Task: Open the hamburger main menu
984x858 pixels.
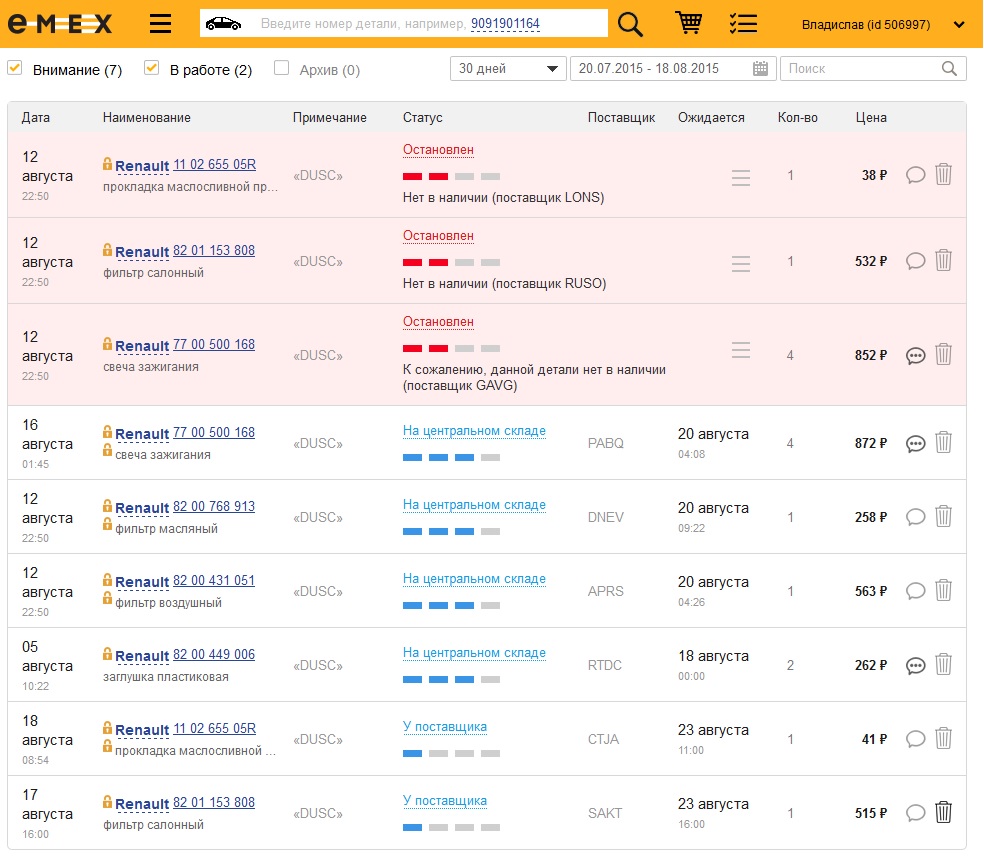Action: [160, 24]
